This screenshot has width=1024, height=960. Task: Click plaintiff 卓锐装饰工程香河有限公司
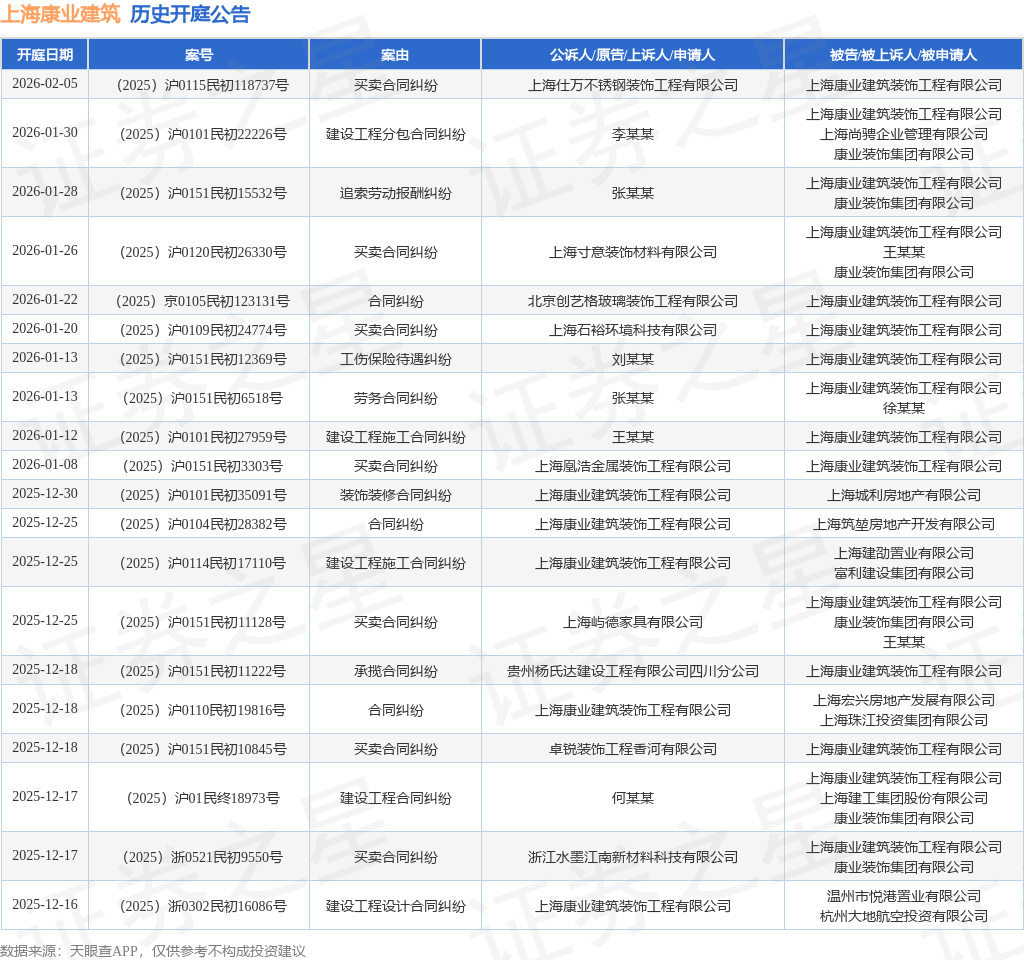[632, 750]
